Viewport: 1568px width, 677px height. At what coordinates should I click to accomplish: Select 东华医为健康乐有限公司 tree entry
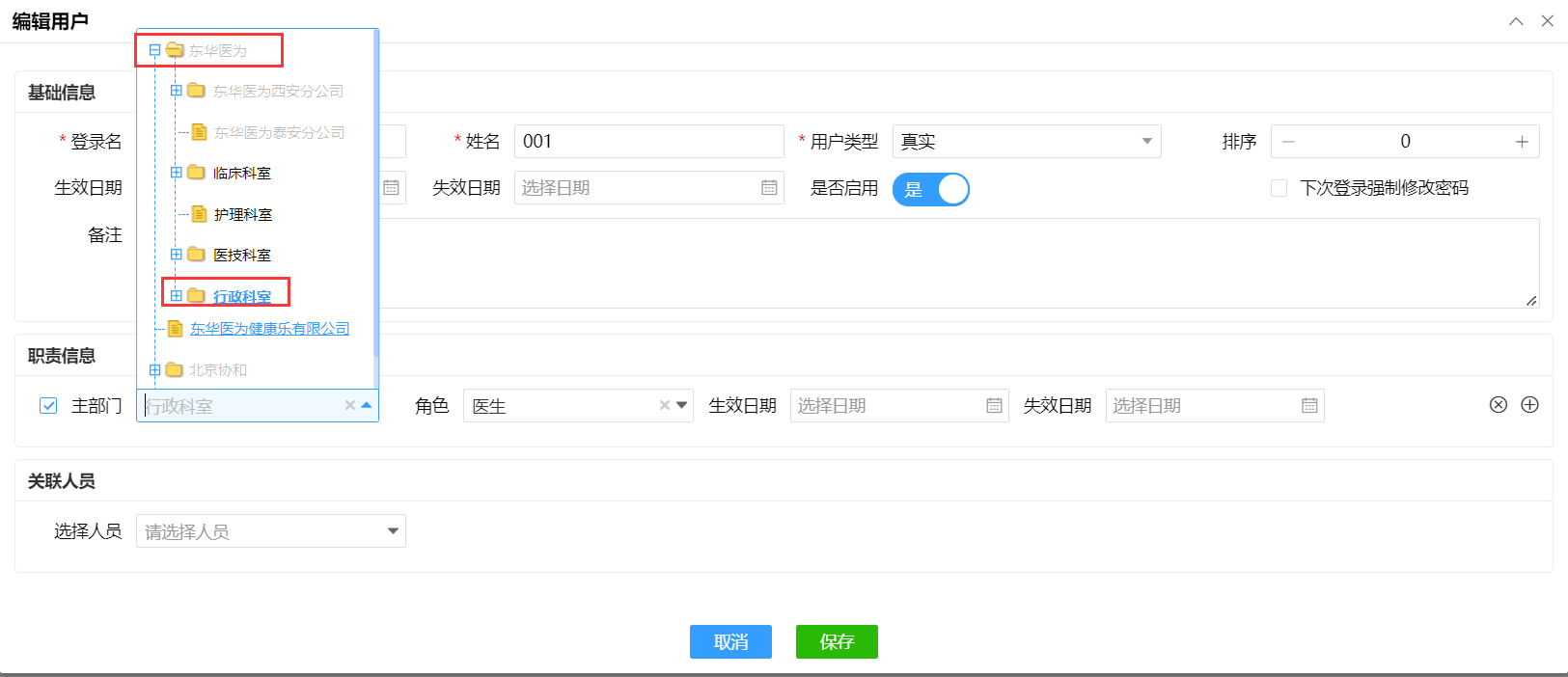point(269,329)
